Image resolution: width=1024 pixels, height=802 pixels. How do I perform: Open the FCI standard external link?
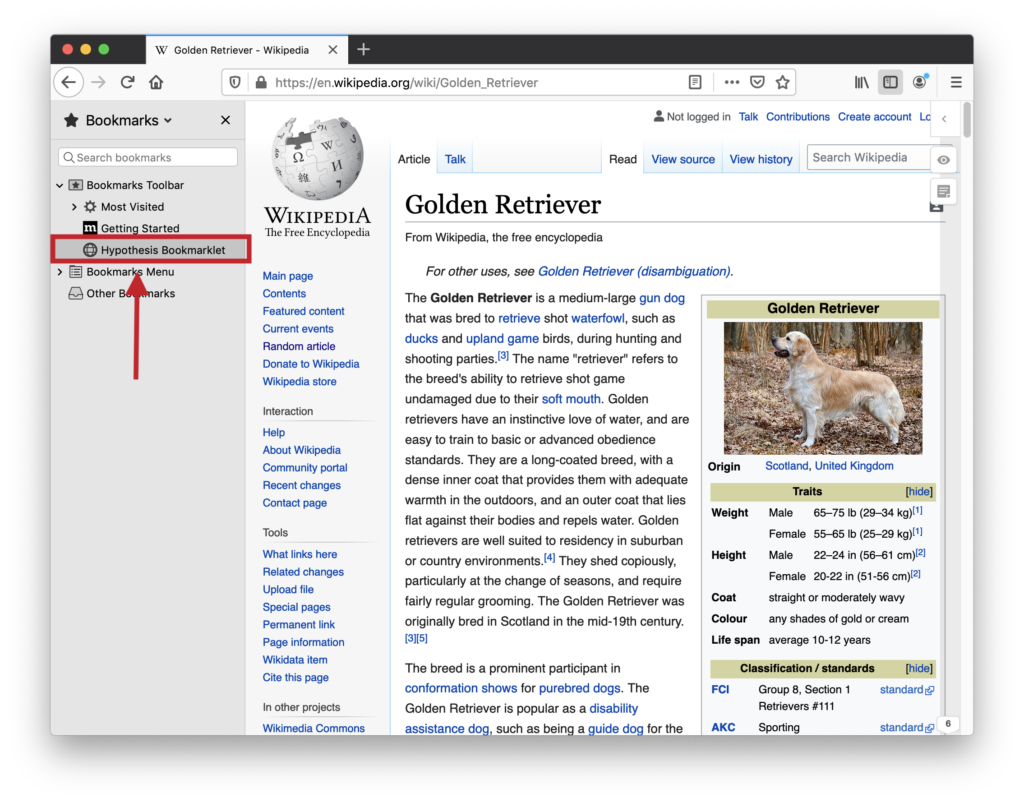click(906, 690)
